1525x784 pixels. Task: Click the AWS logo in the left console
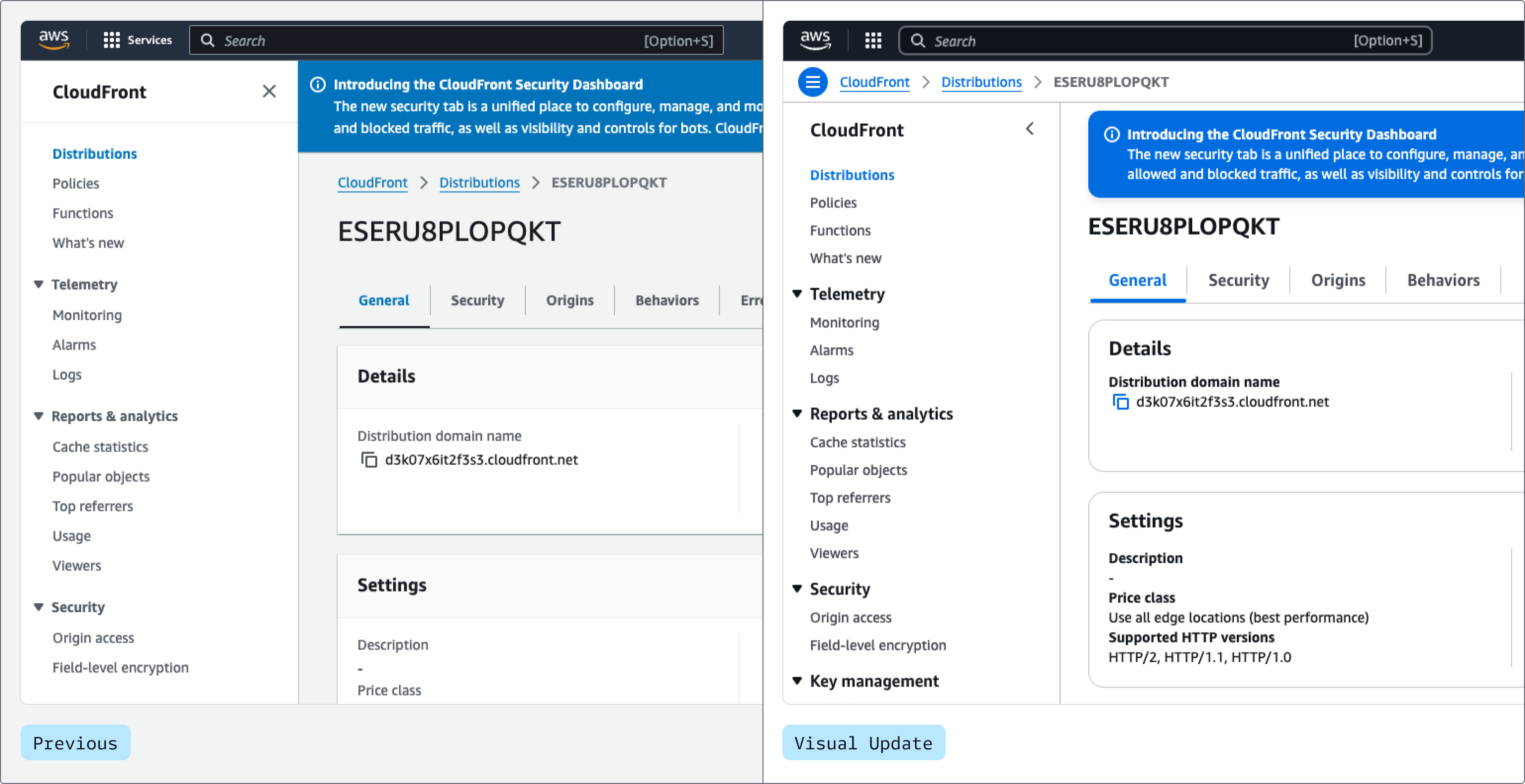pyautogui.click(x=54, y=40)
